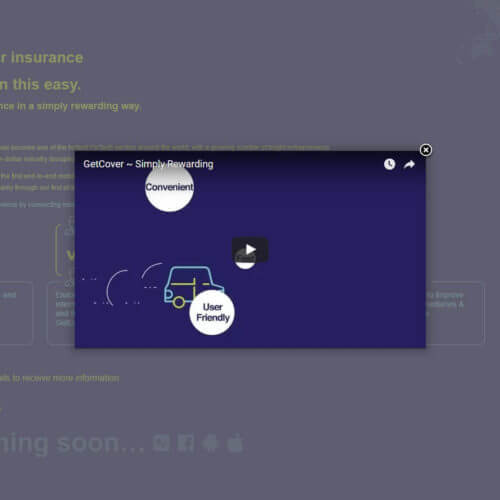Image resolution: width=500 pixels, height=500 pixels.
Task: Click the dimmed Apple icon
Action: tap(235, 443)
